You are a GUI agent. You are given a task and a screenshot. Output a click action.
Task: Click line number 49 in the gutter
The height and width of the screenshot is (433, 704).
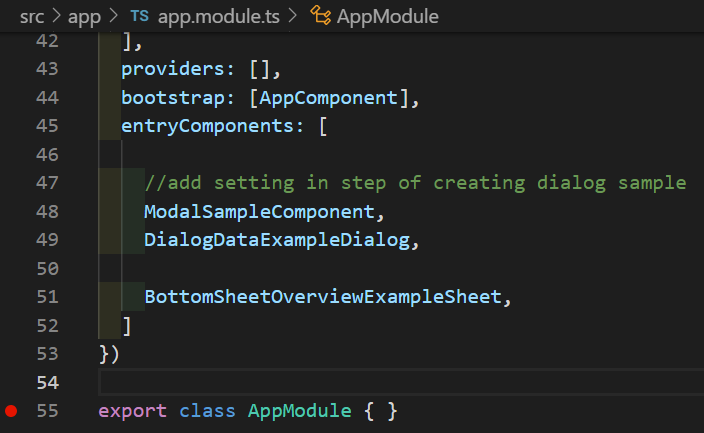(x=47, y=240)
